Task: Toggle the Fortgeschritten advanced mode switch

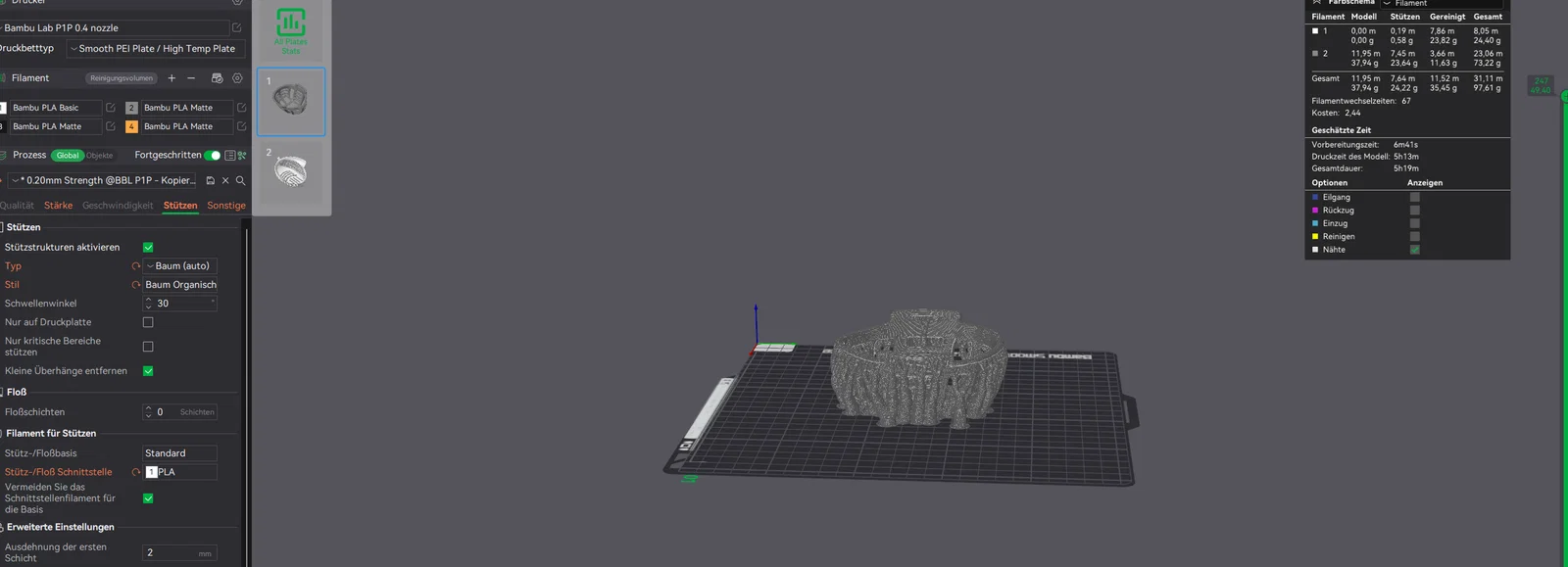Action: coord(213,155)
